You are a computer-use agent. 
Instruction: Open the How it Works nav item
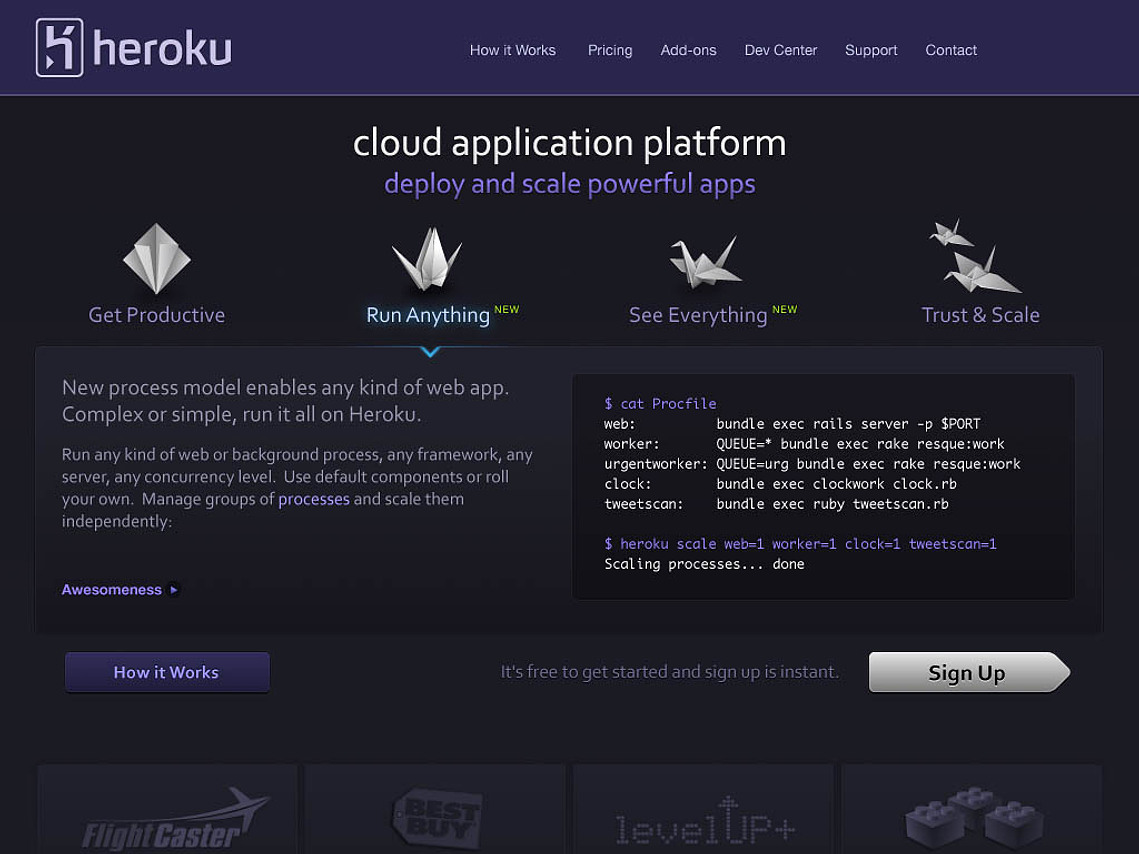[513, 50]
